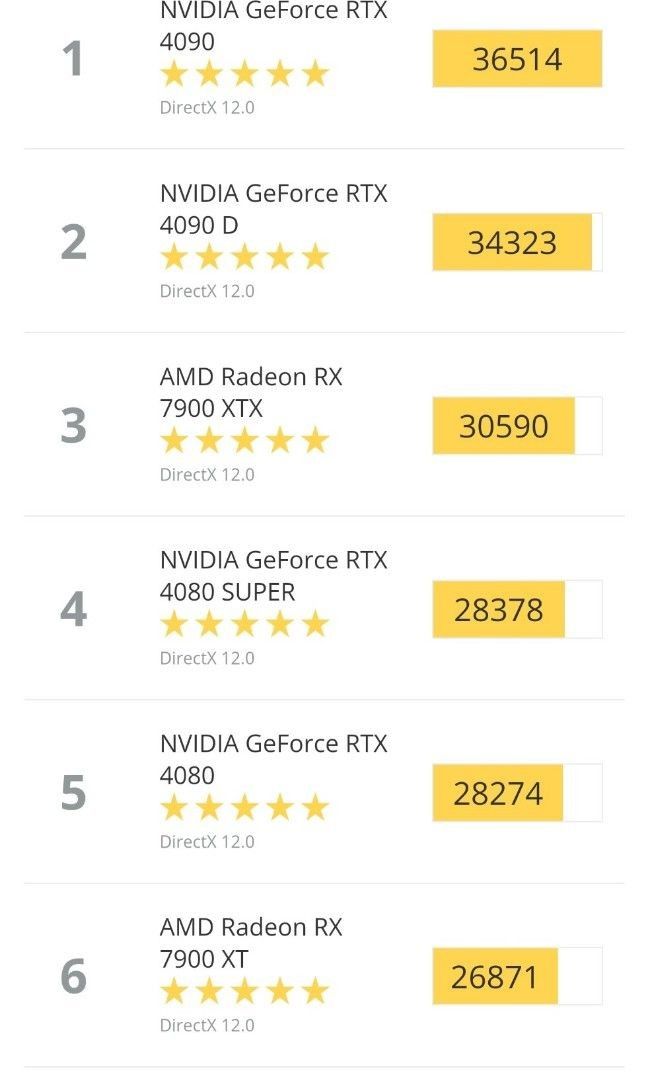Select the five stars under RTX 4080
The height and width of the screenshot is (1080, 648).
point(243,806)
